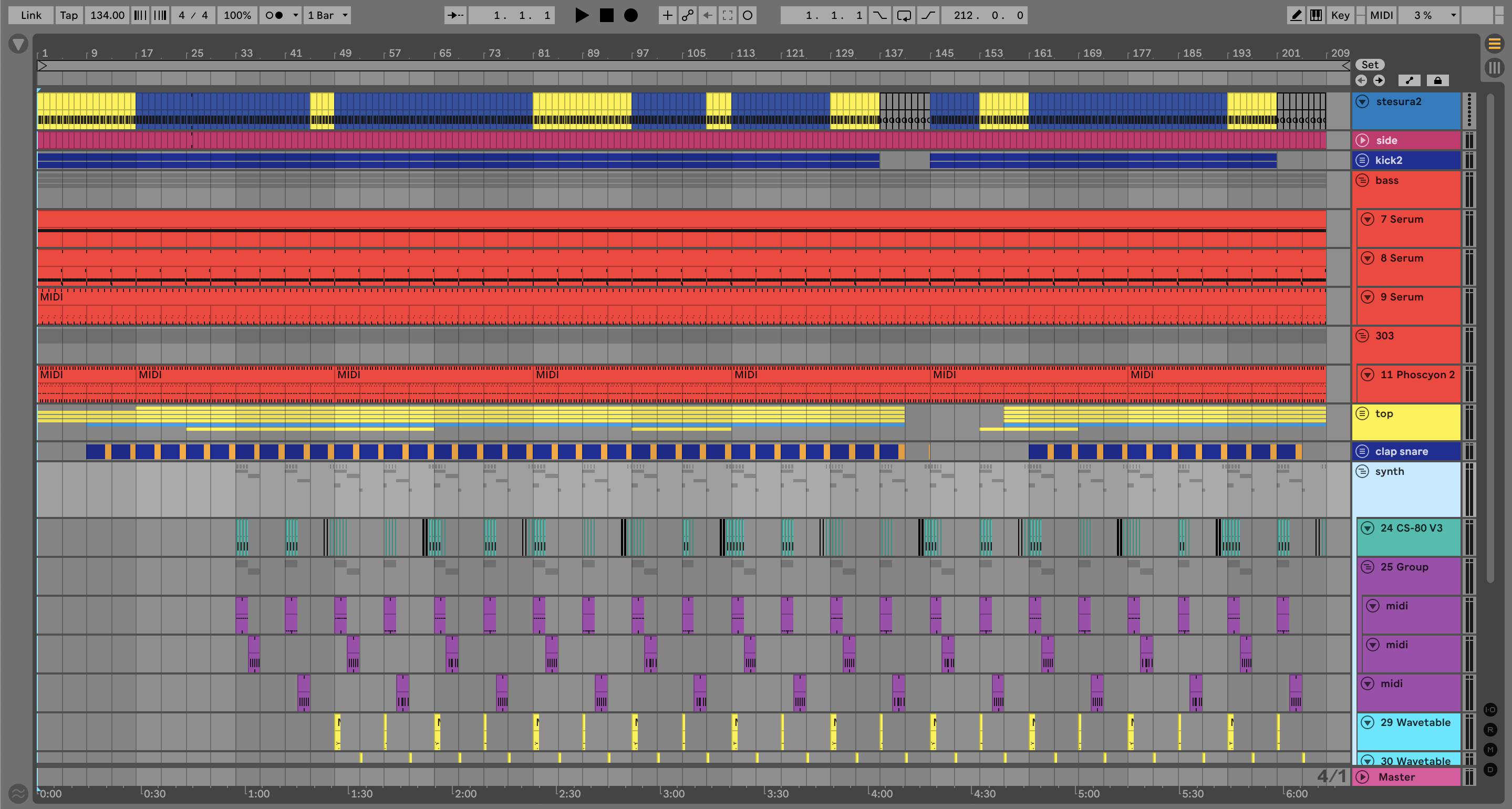Toggle the Draw Mode pencil icon
This screenshot has height=809, width=1512.
point(1296,15)
